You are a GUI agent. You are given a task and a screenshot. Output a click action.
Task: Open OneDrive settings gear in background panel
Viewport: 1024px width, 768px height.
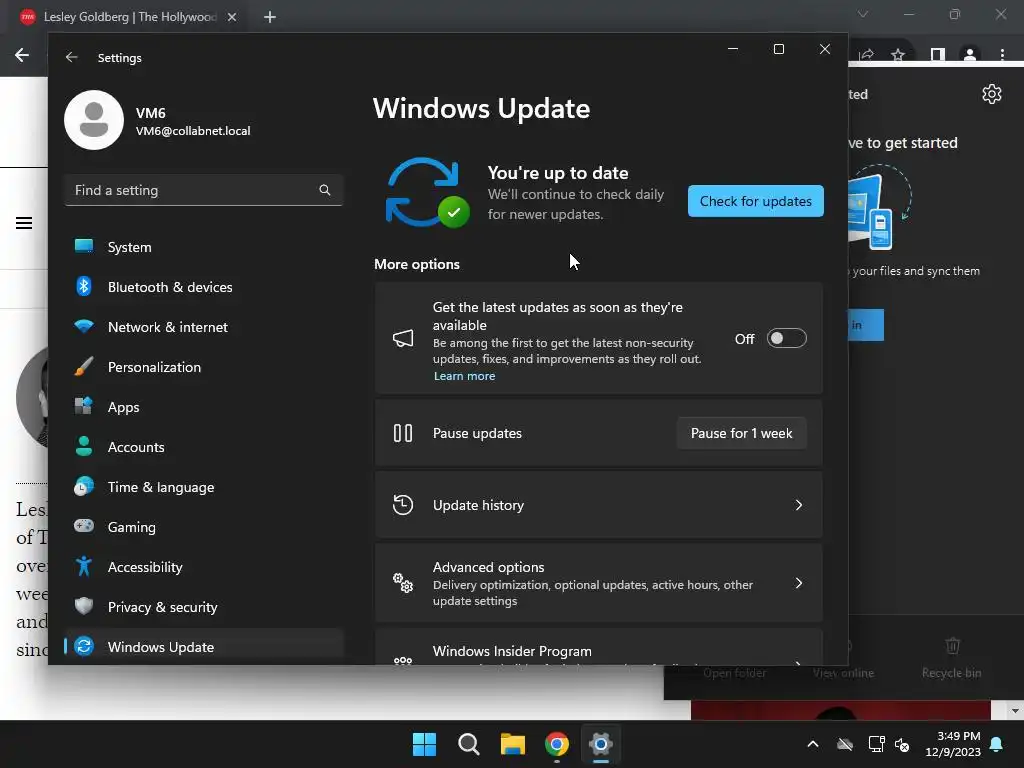[x=991, y=94]
